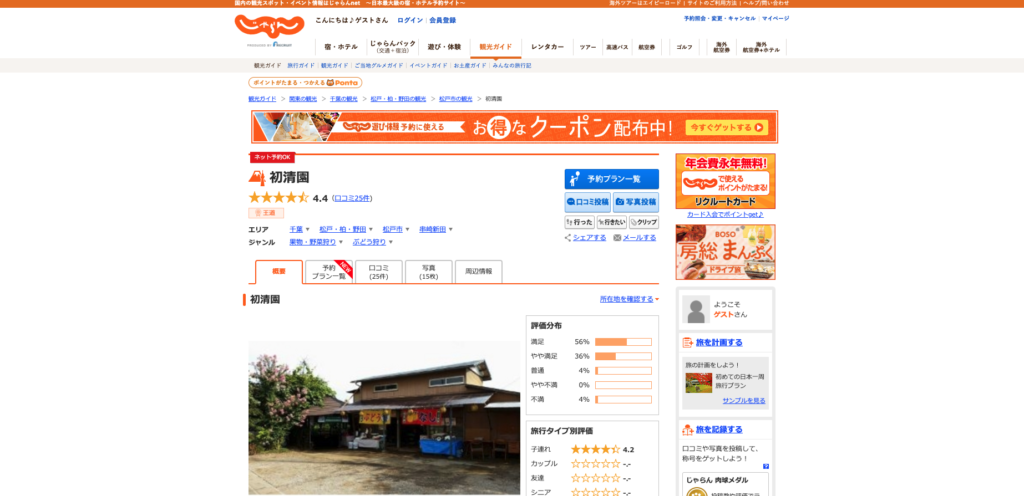
Task: Click 今すぐゲットする coupon button
Action: 727,127
